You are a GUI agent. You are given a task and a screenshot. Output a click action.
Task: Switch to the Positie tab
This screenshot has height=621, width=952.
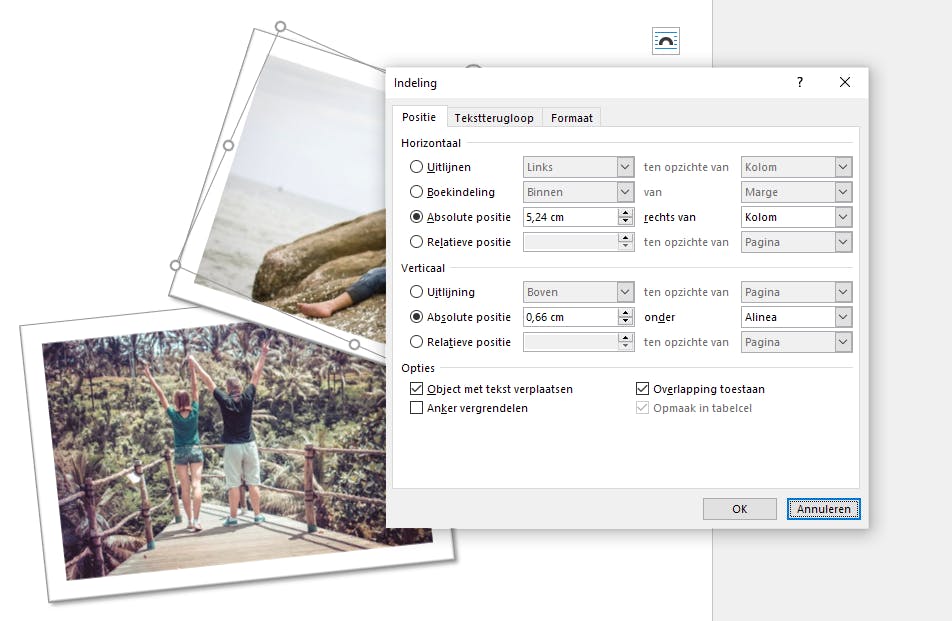pos(419,117)
